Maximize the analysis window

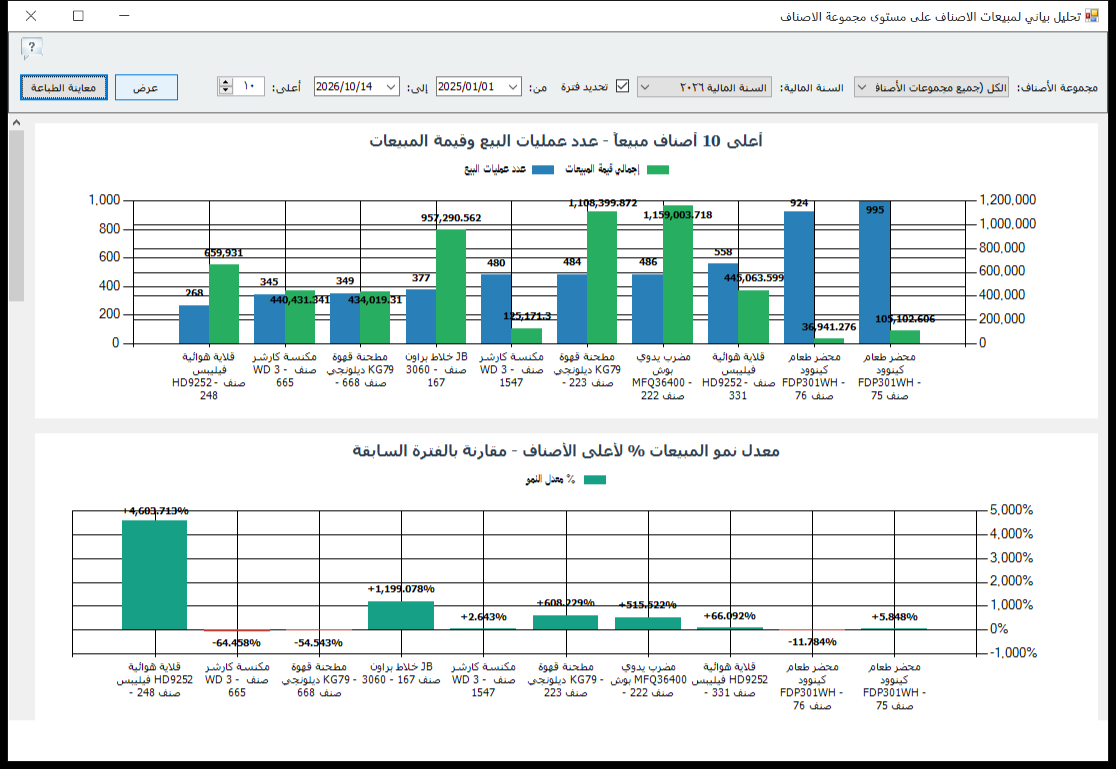(x=78, y=16)
